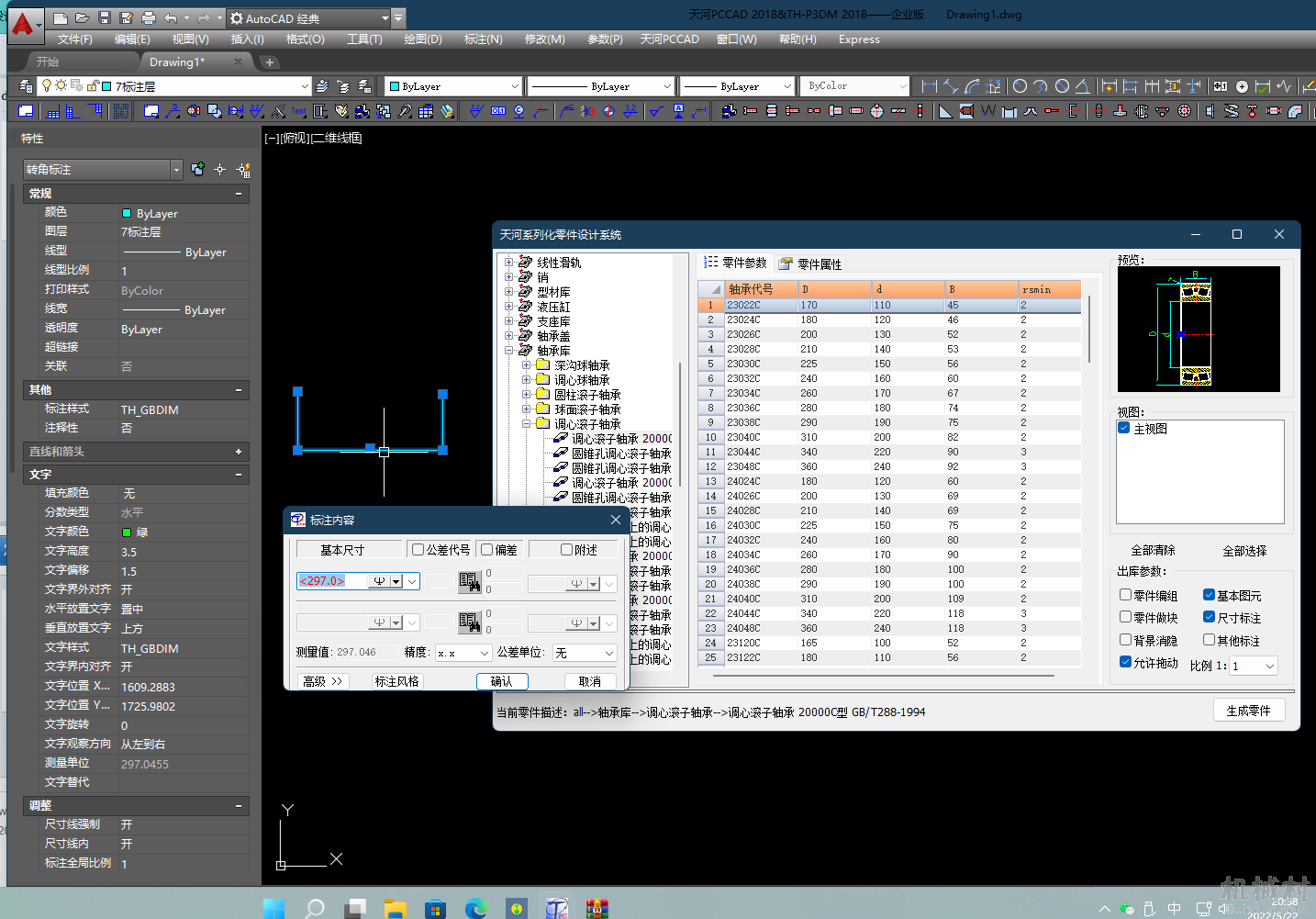The image size is (1316, 919).
Task: Click the Aligned dimension tool icon
Action: 952,86
